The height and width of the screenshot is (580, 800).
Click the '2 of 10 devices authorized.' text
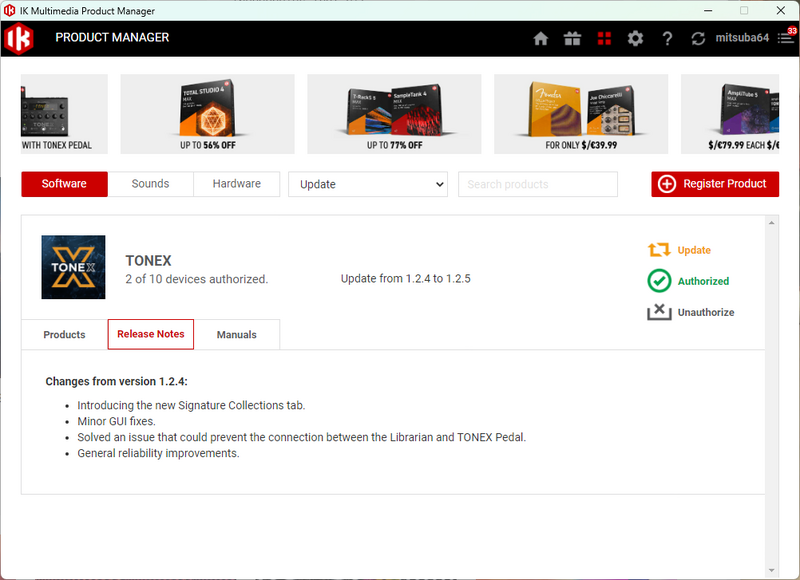pos(196,279)
